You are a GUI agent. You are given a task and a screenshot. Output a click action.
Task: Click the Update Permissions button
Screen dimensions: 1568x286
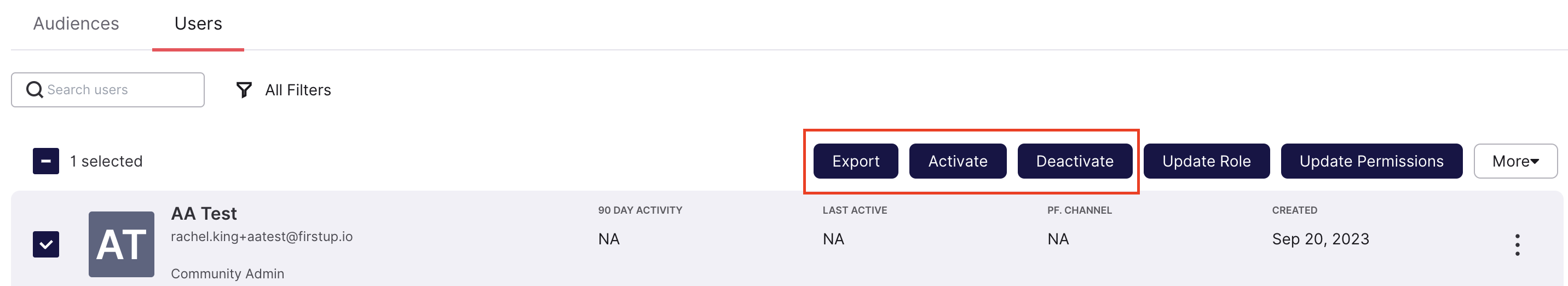click(x=1371, y=161)
